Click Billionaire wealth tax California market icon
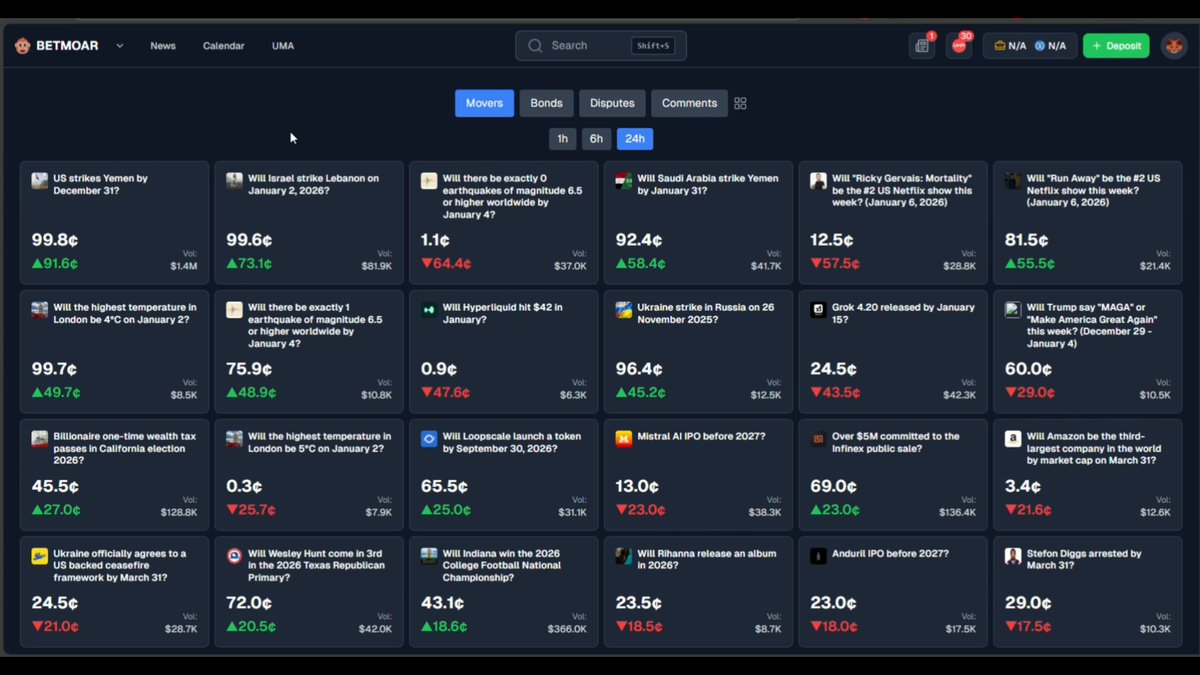Image resolution: width=1200 pixels, height=675 pixels. (x=39, y=439)
